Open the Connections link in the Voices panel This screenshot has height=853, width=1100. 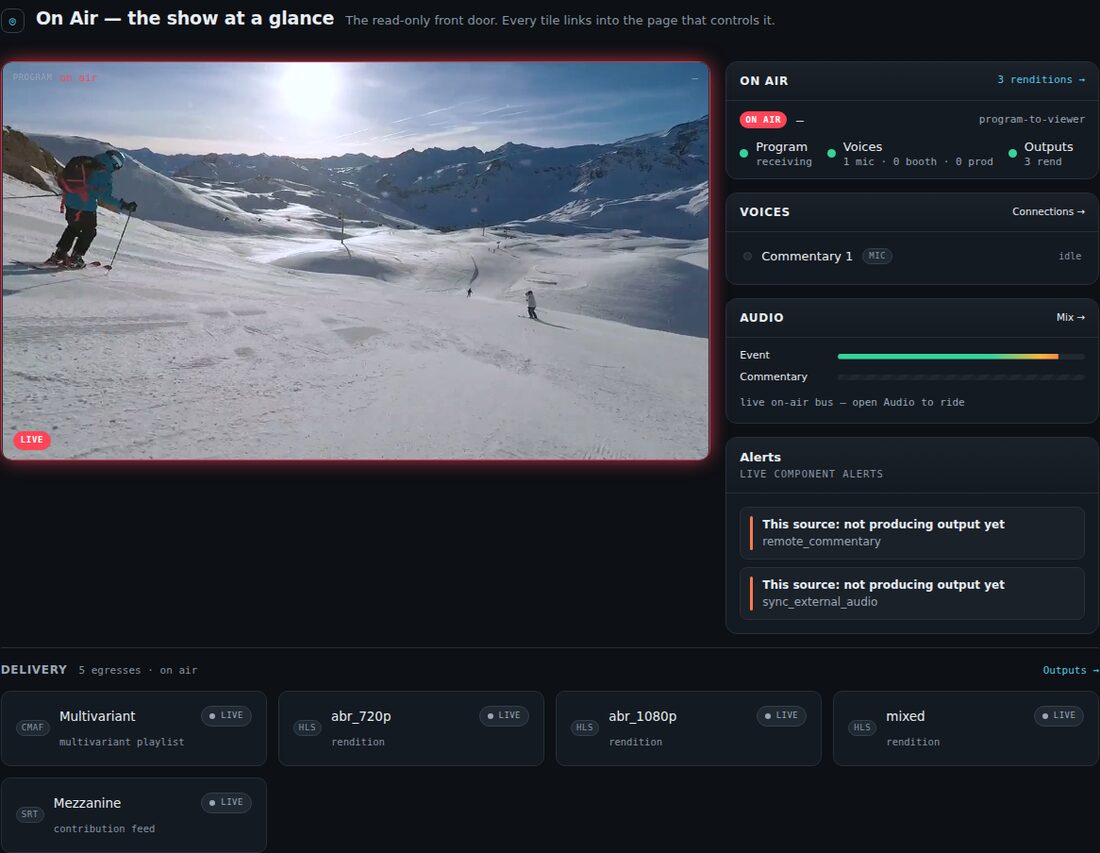(x=1048, y=212)
